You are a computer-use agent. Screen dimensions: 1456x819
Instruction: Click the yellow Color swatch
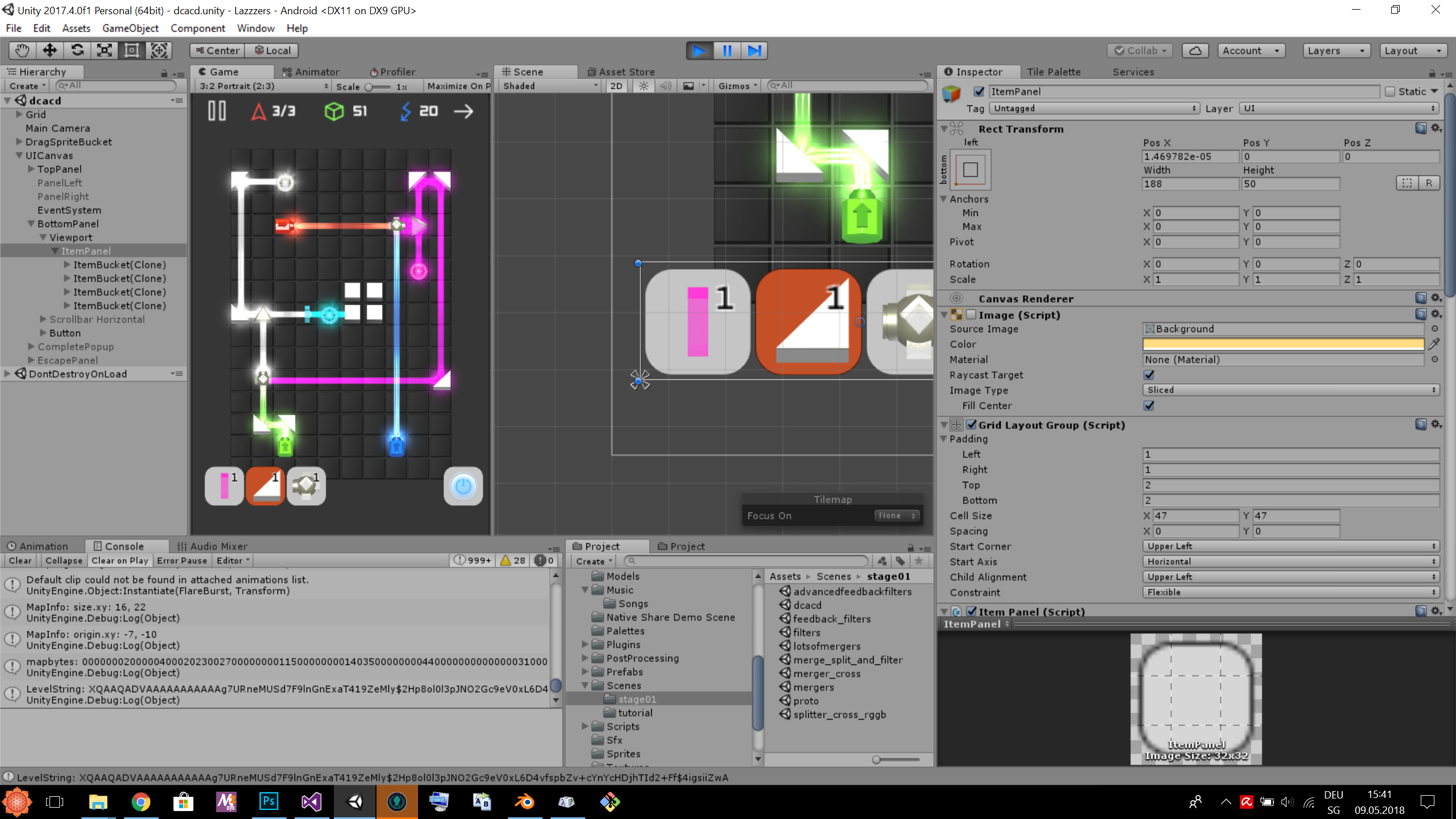1283,344
